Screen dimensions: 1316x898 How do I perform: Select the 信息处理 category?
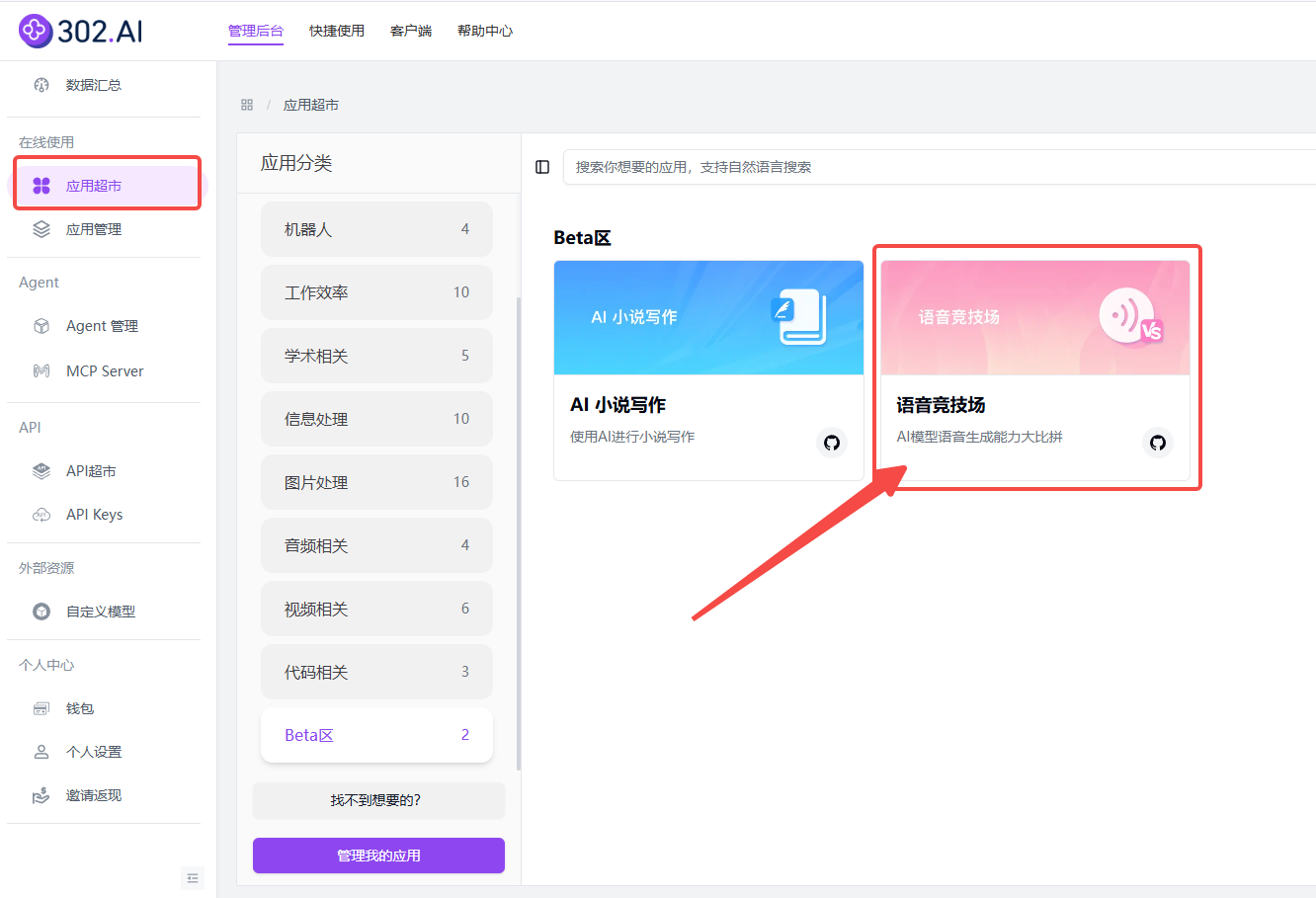click(x=376, y=419)
